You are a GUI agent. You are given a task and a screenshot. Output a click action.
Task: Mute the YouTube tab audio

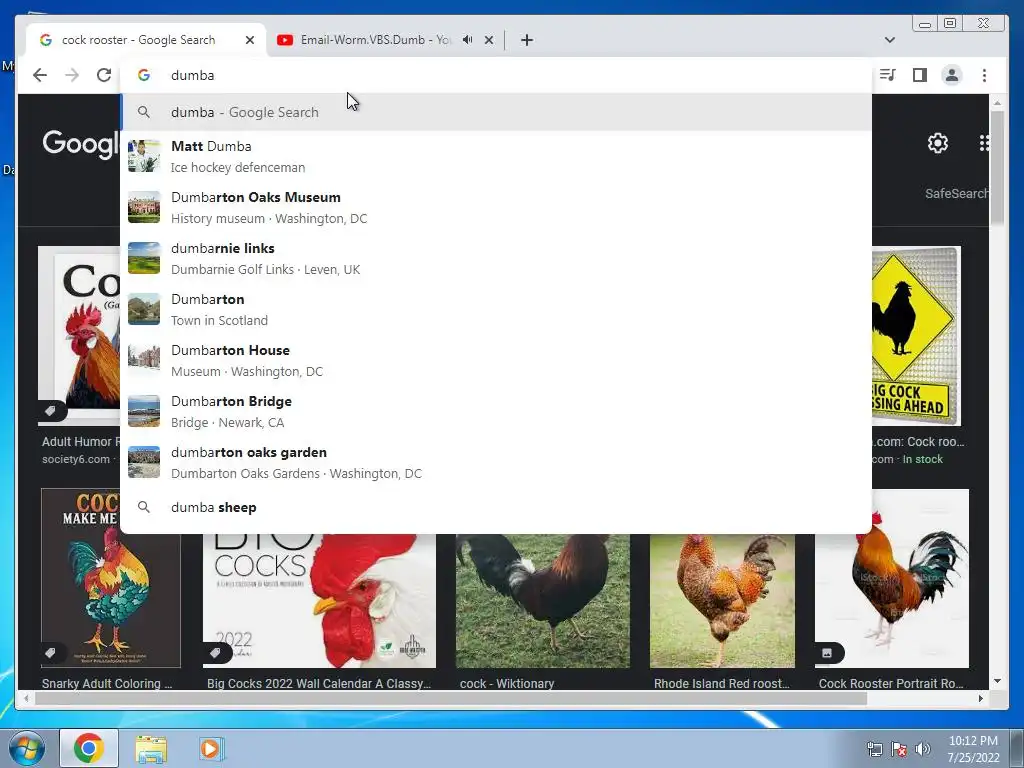click(468, 40)
